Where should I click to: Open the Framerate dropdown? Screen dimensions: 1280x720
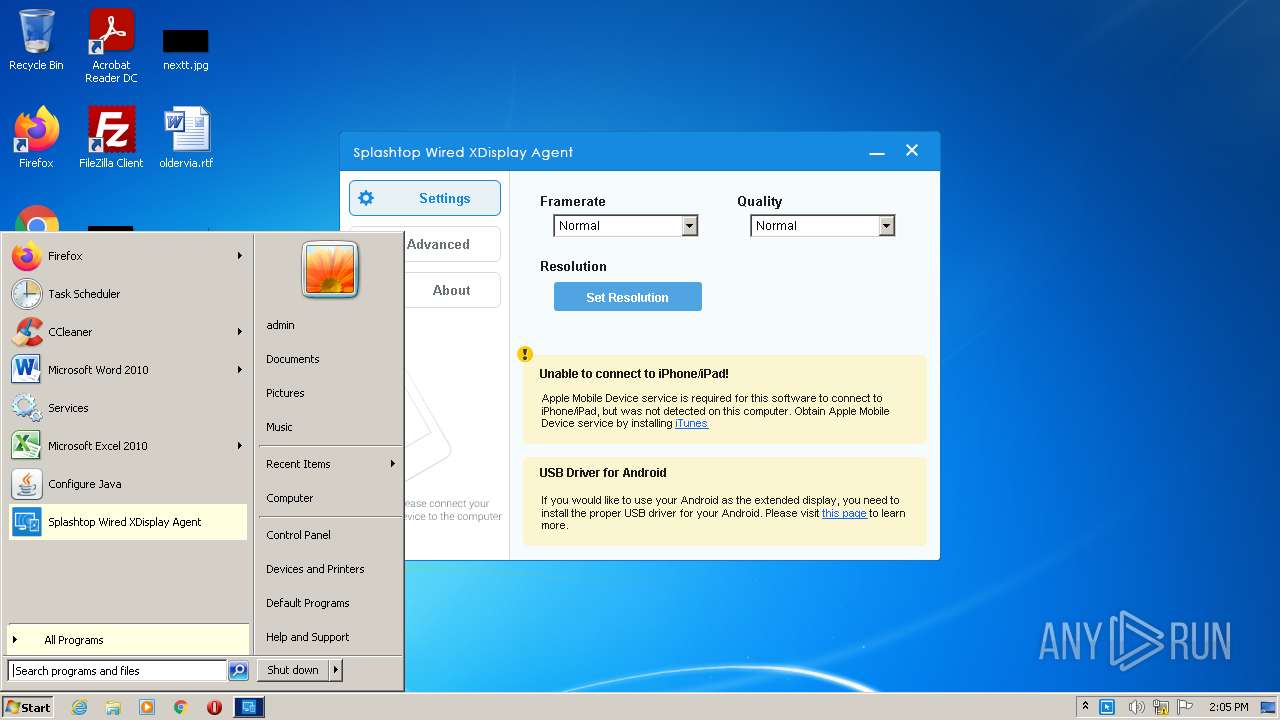coord(625,226)
